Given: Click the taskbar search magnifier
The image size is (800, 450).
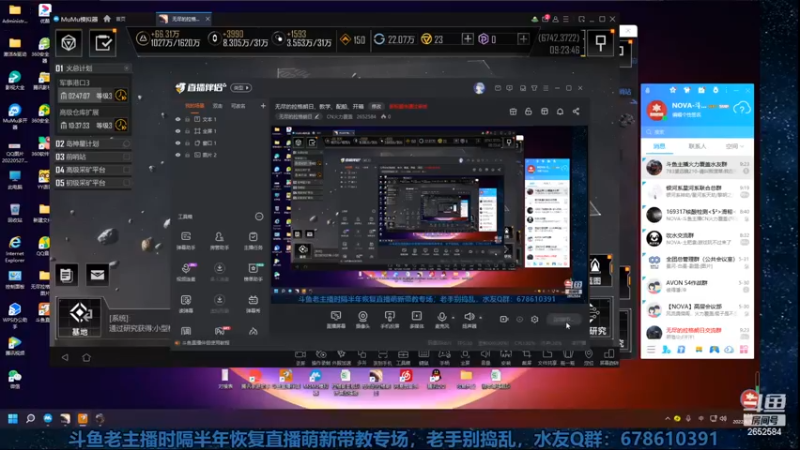Looking at the screenshot, I should click(30, 419).
